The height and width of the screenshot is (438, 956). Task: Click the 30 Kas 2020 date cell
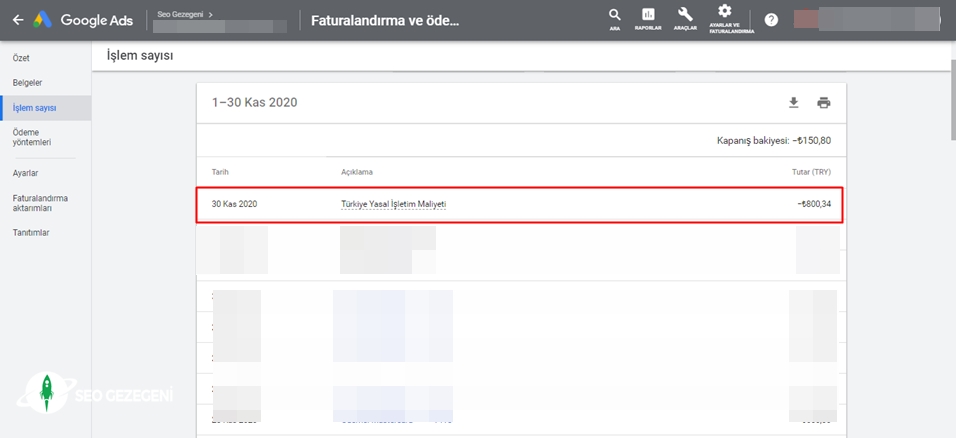[234, 204]
